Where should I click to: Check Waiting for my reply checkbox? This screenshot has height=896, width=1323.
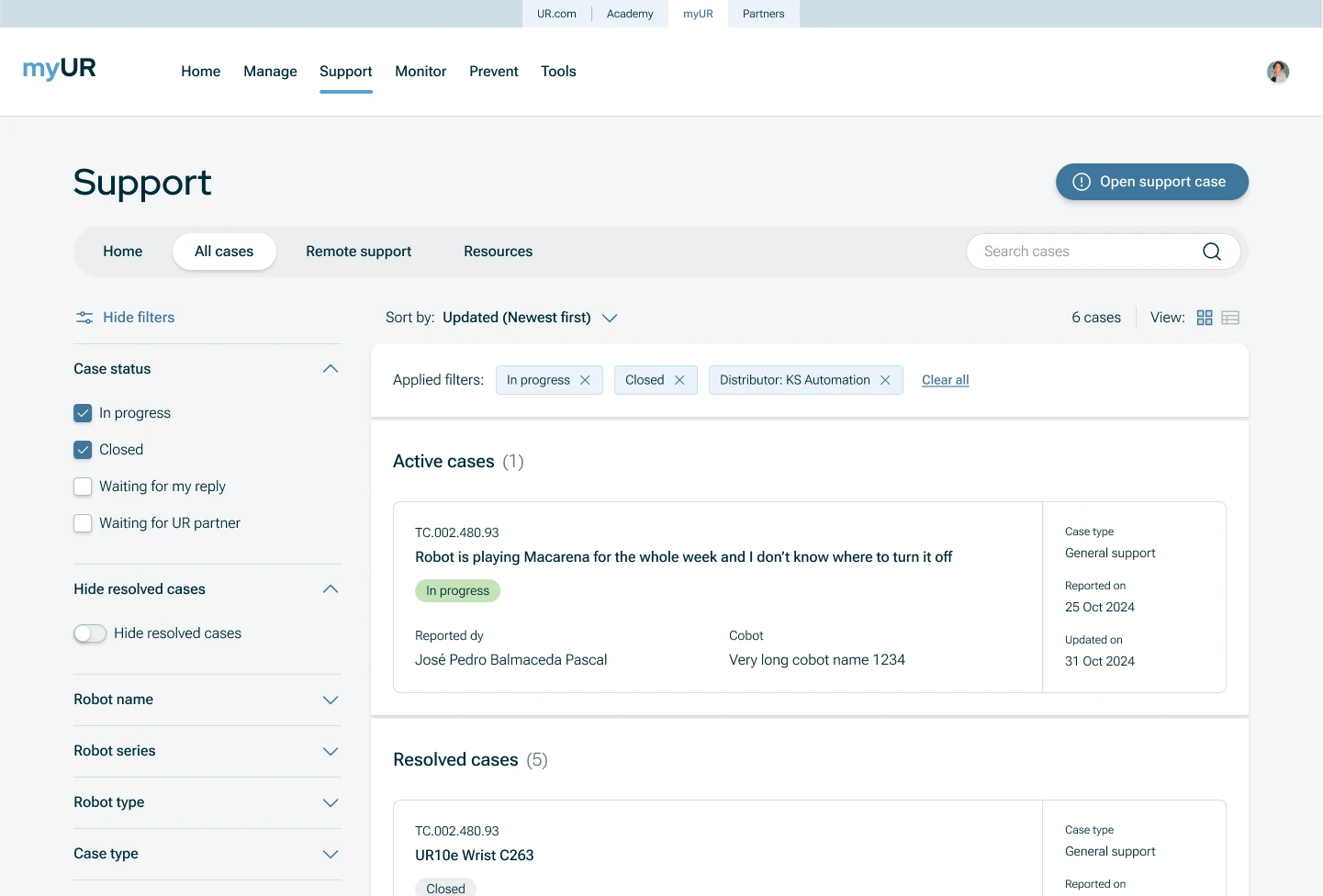click(x=83, y=487)
